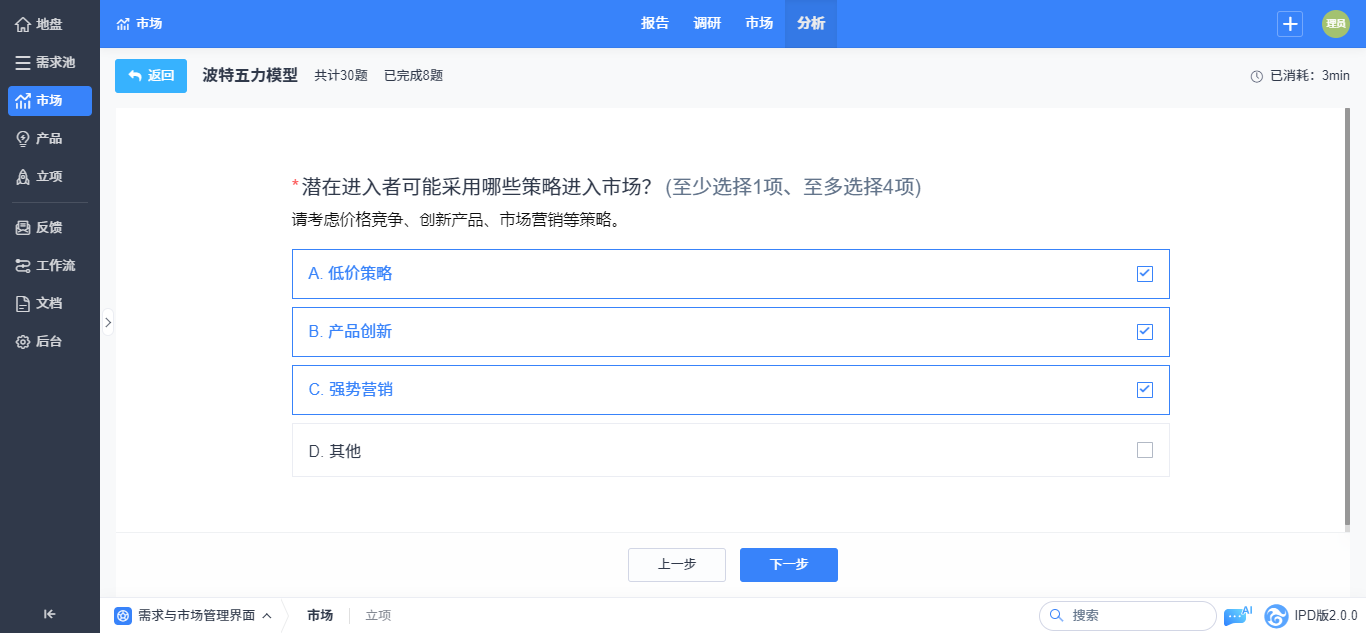The height and width of the screenshot is (633, 1366).
Task: Check option D 其他 checkbox
Action: pos(1145,450)
